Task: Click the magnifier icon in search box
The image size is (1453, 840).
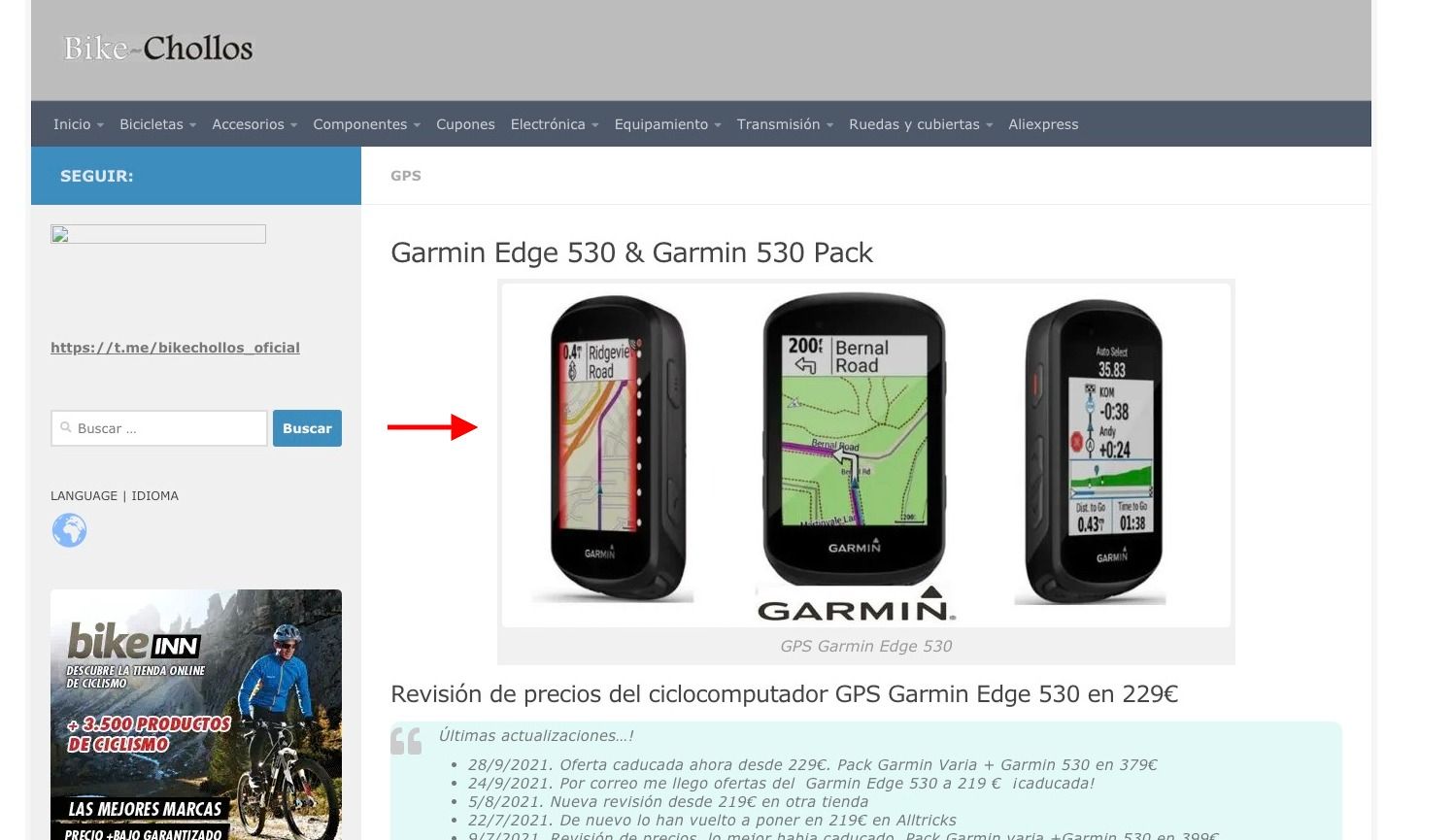Action: coord(66,427)
